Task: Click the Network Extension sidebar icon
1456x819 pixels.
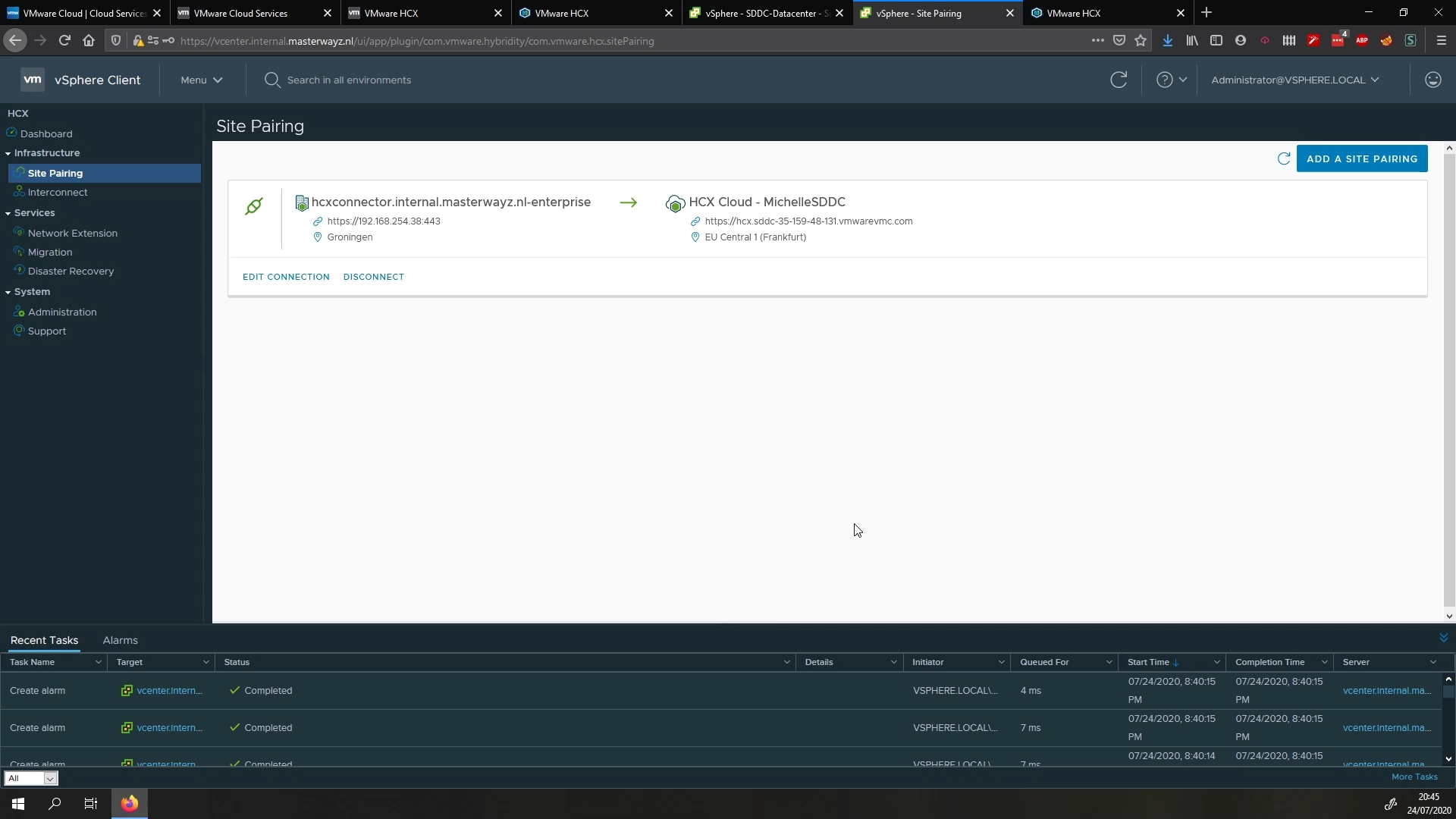Action: click(x=19, y=232)
